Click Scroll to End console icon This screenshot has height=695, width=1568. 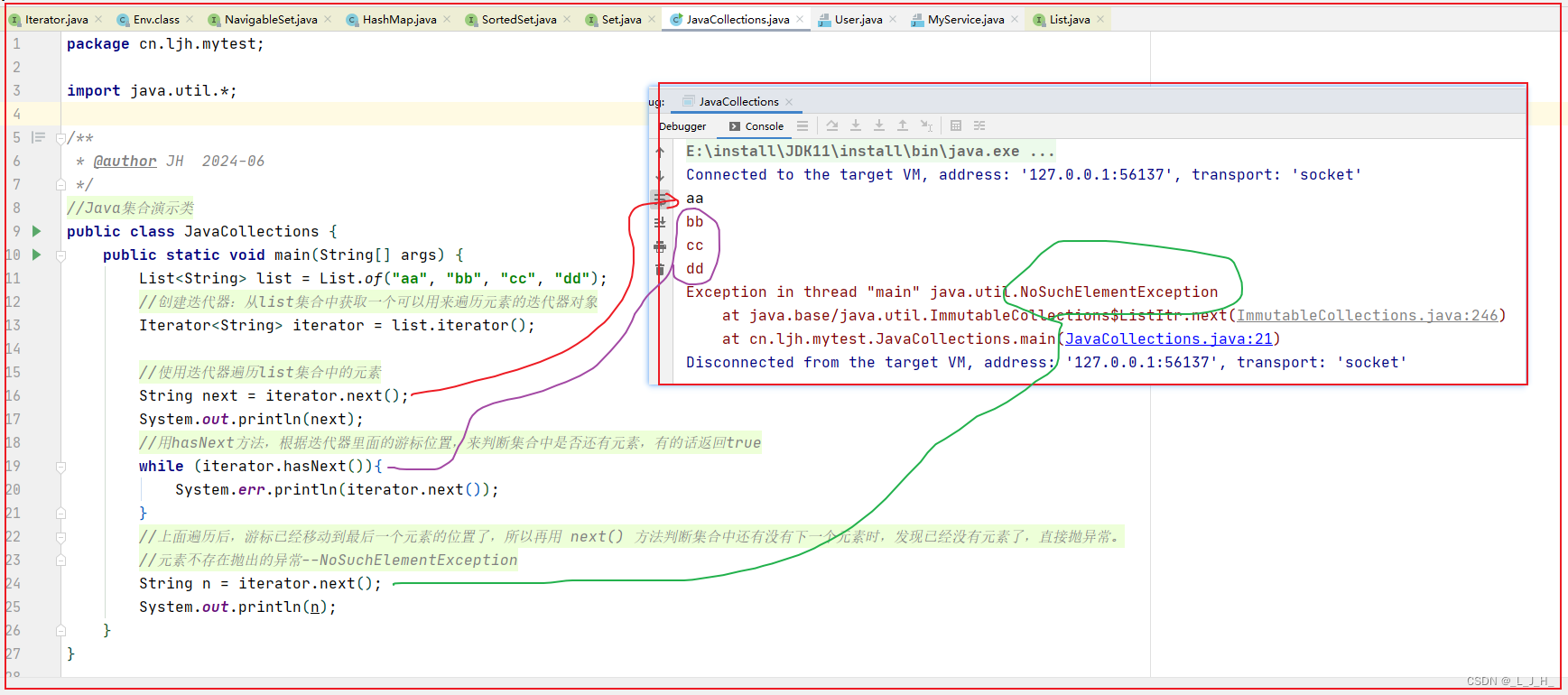click(x=660, y=222)
